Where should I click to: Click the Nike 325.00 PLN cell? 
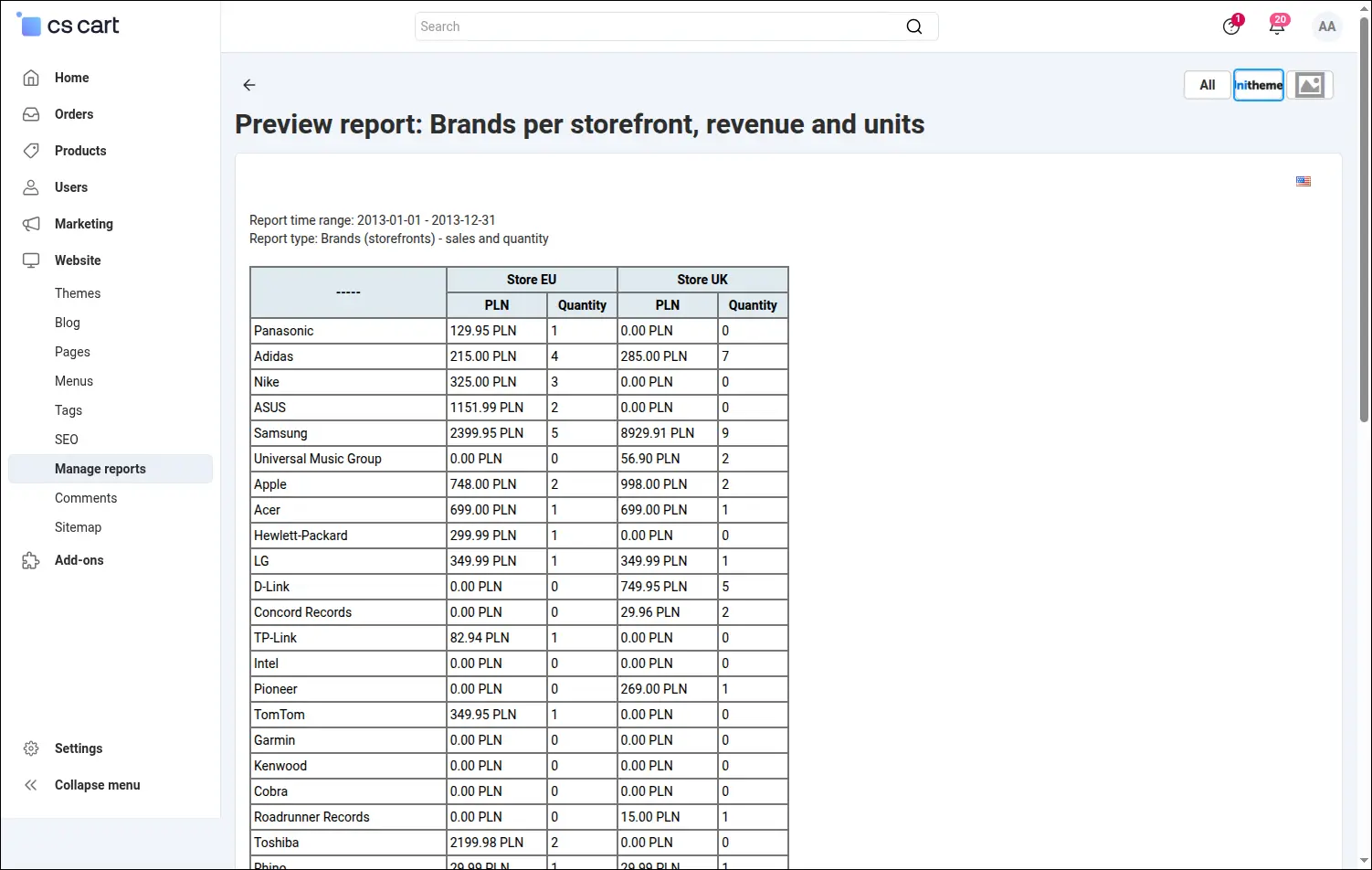coord(497,382)
